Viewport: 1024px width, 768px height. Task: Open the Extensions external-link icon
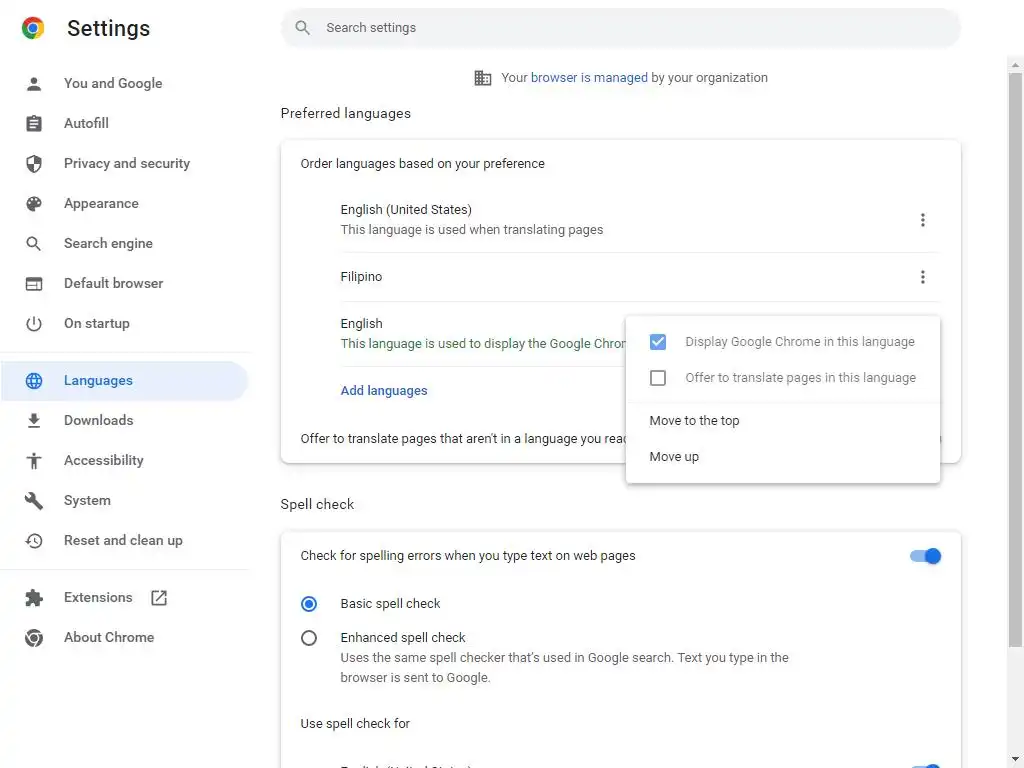pos(159,597)
